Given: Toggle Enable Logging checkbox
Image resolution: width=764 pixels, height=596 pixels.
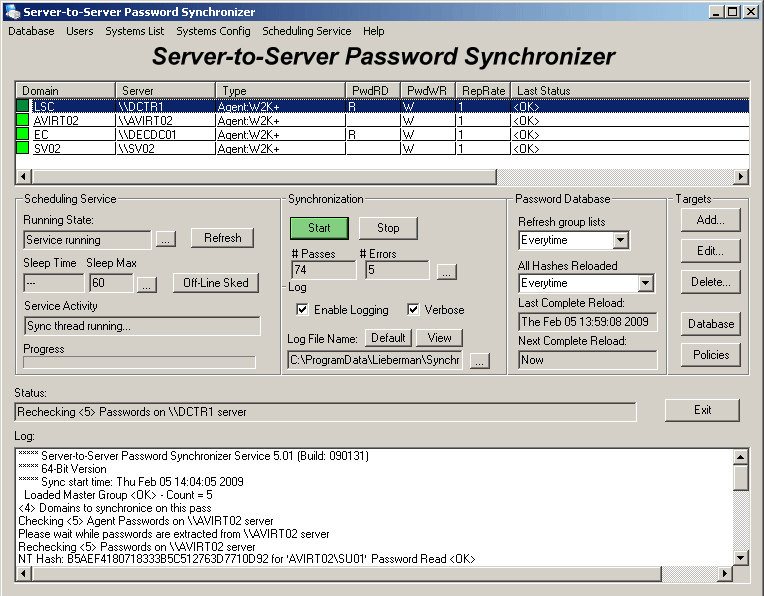Looking at the screenshot, I should 302,309.
